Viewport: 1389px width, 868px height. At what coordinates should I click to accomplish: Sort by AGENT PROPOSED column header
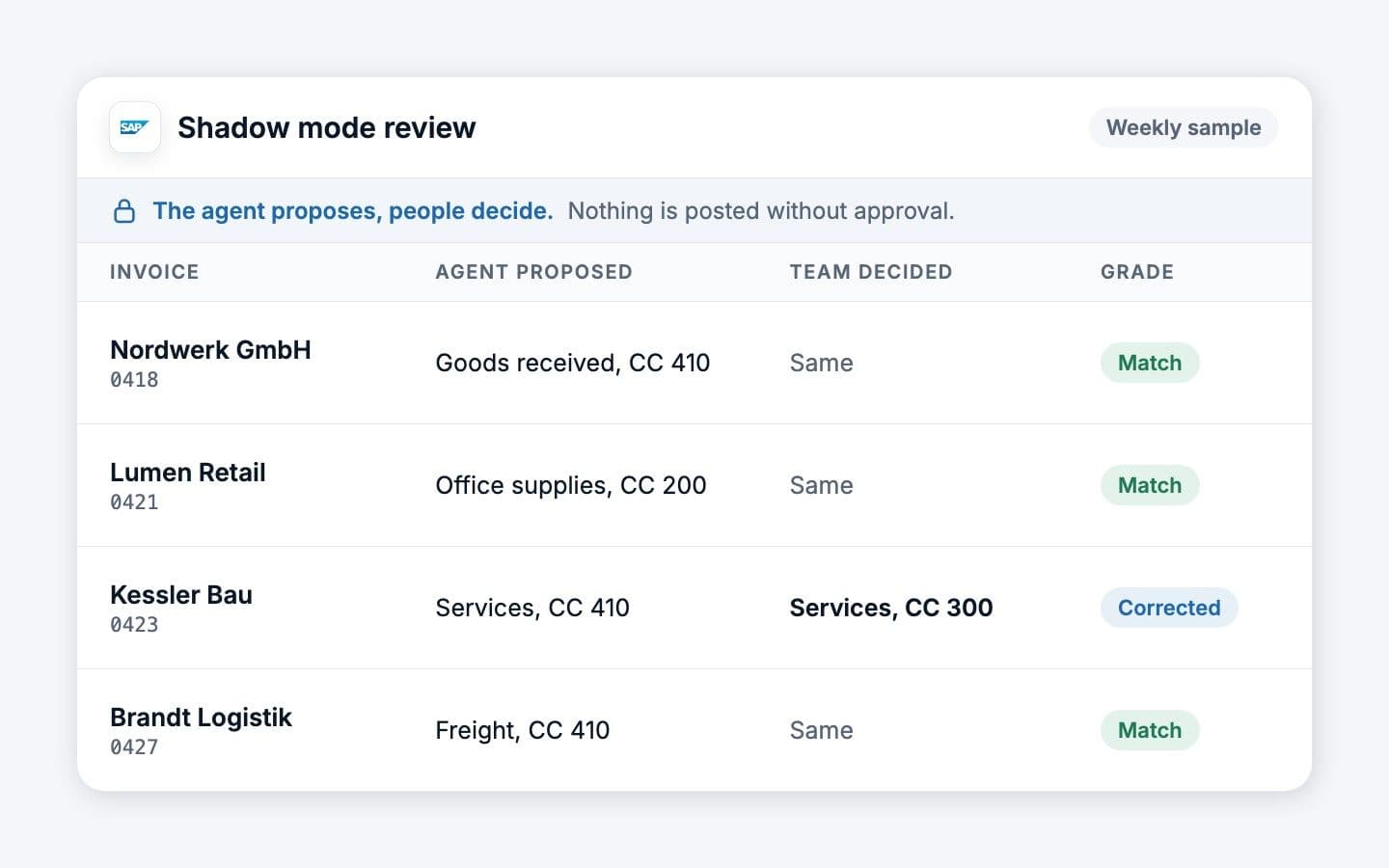pyautogui.click(x=533, y=272)
